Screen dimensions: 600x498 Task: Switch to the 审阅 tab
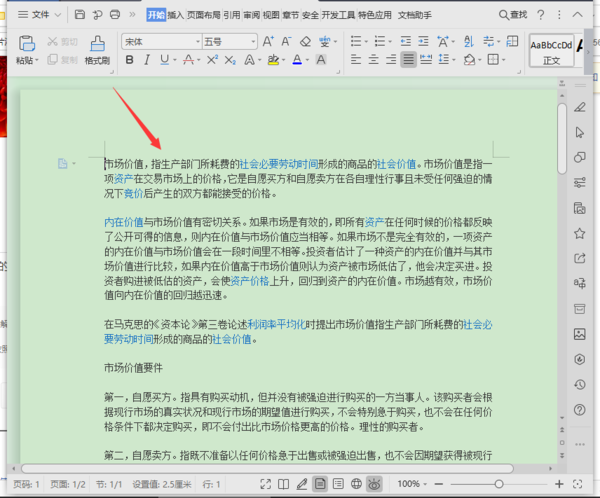252,15
